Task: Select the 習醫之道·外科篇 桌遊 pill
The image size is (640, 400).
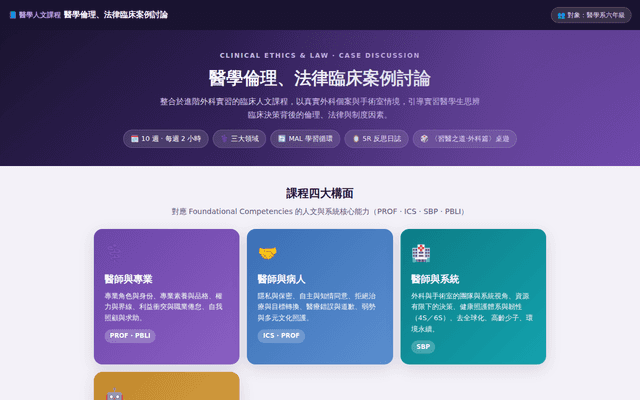Action: pyautogui.click(x=464, y=139)
